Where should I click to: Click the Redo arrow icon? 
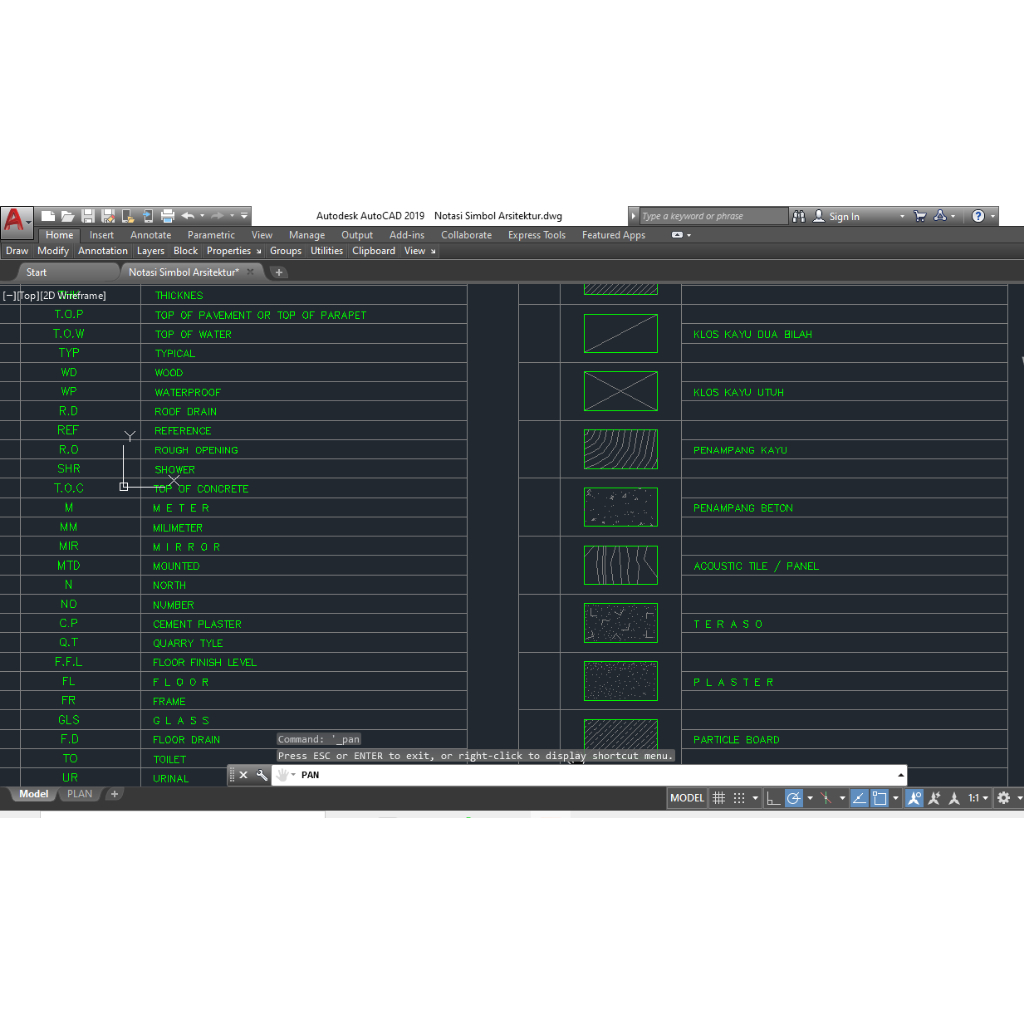217,216
